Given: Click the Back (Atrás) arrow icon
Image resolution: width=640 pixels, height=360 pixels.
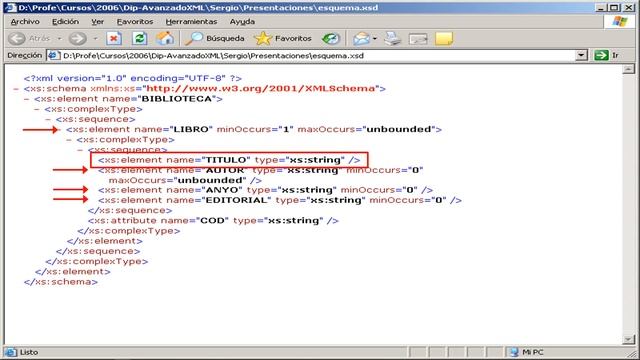Looking at the screenshot, I should coord(17,38).
